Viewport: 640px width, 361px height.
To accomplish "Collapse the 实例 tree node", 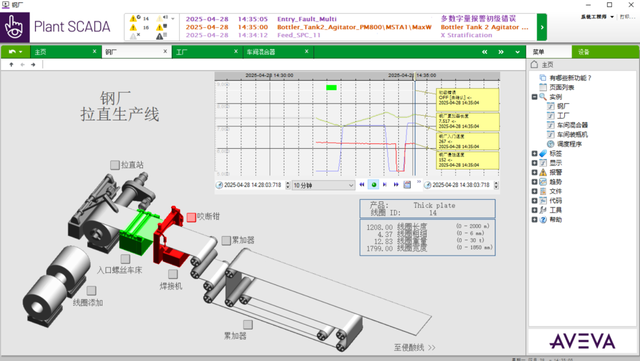I will [x=534, y=97].
